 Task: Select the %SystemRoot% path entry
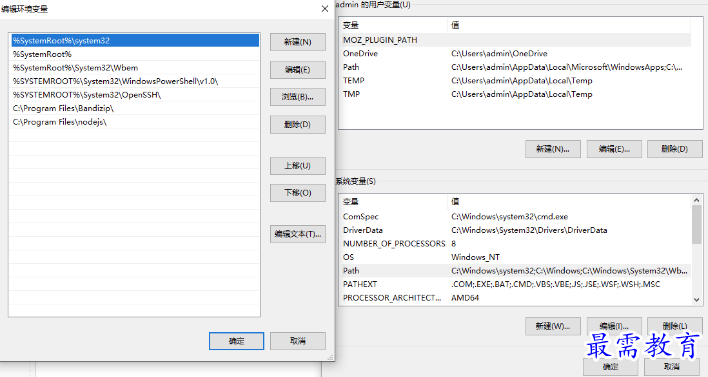tap(135, 54)
